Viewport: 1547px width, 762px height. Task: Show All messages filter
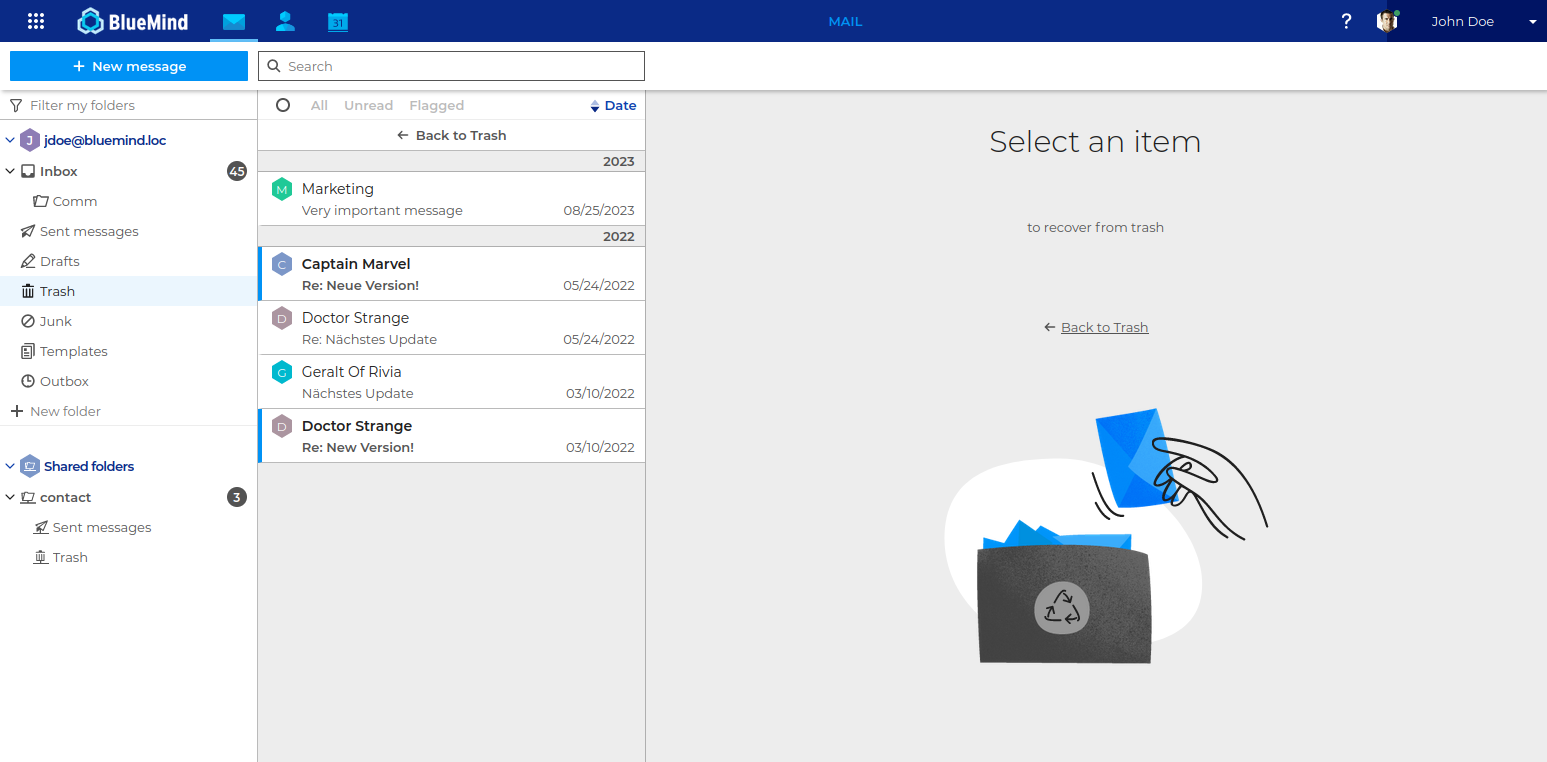pyautogui.click(x=319, y=105)
